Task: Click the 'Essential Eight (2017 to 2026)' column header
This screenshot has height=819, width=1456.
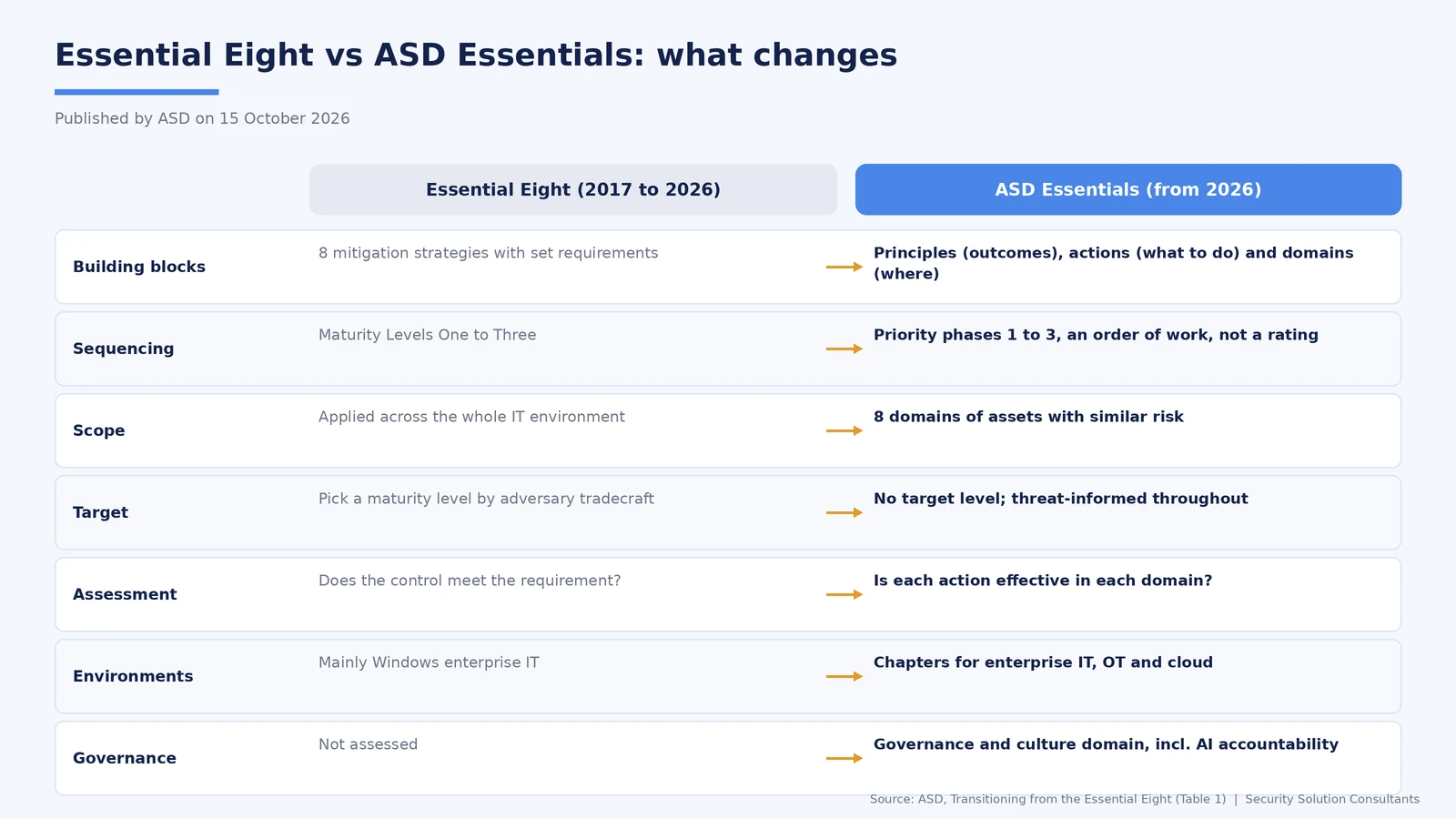Action: pos(573,189)
